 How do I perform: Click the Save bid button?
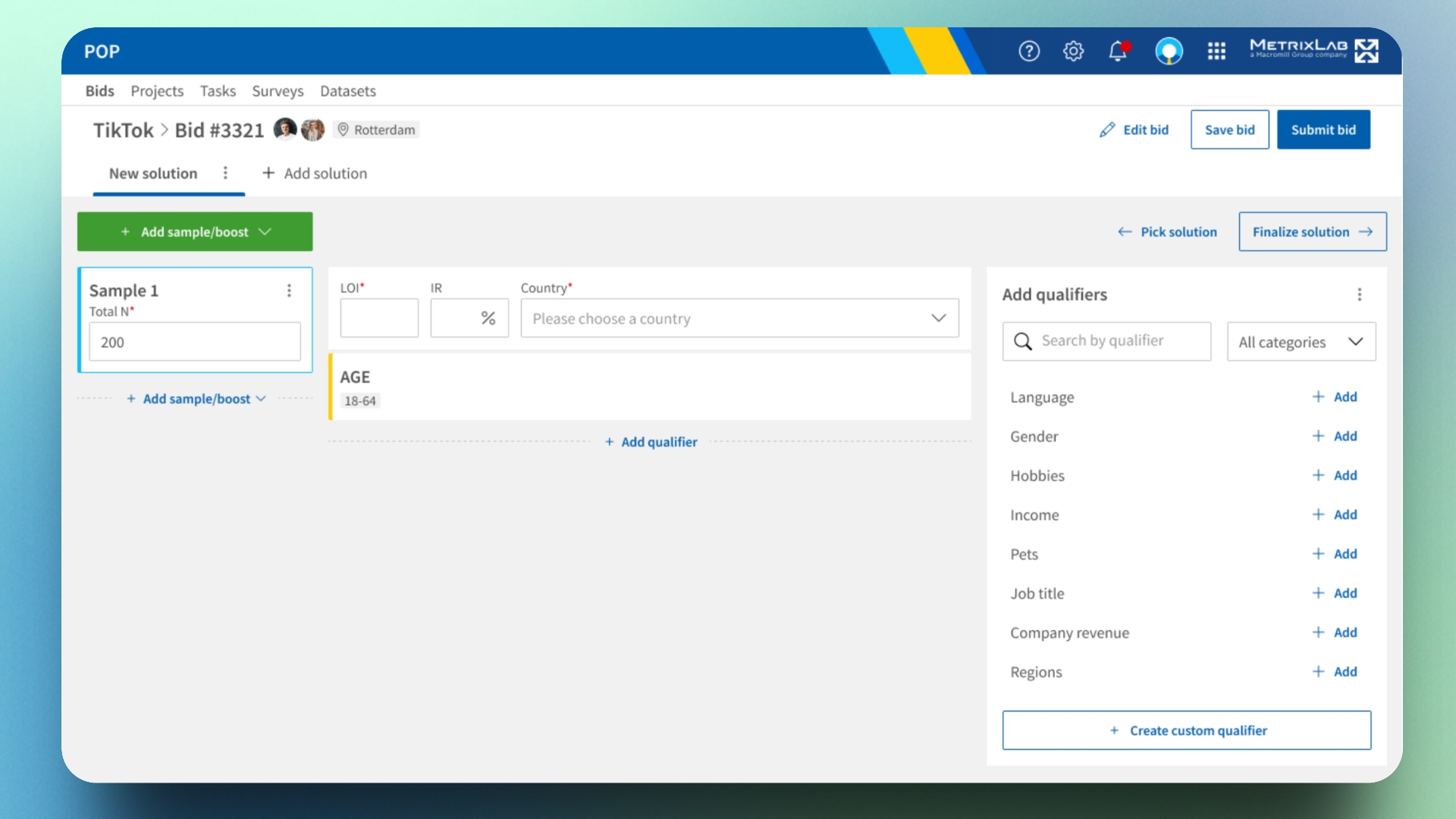(1229, 130)
